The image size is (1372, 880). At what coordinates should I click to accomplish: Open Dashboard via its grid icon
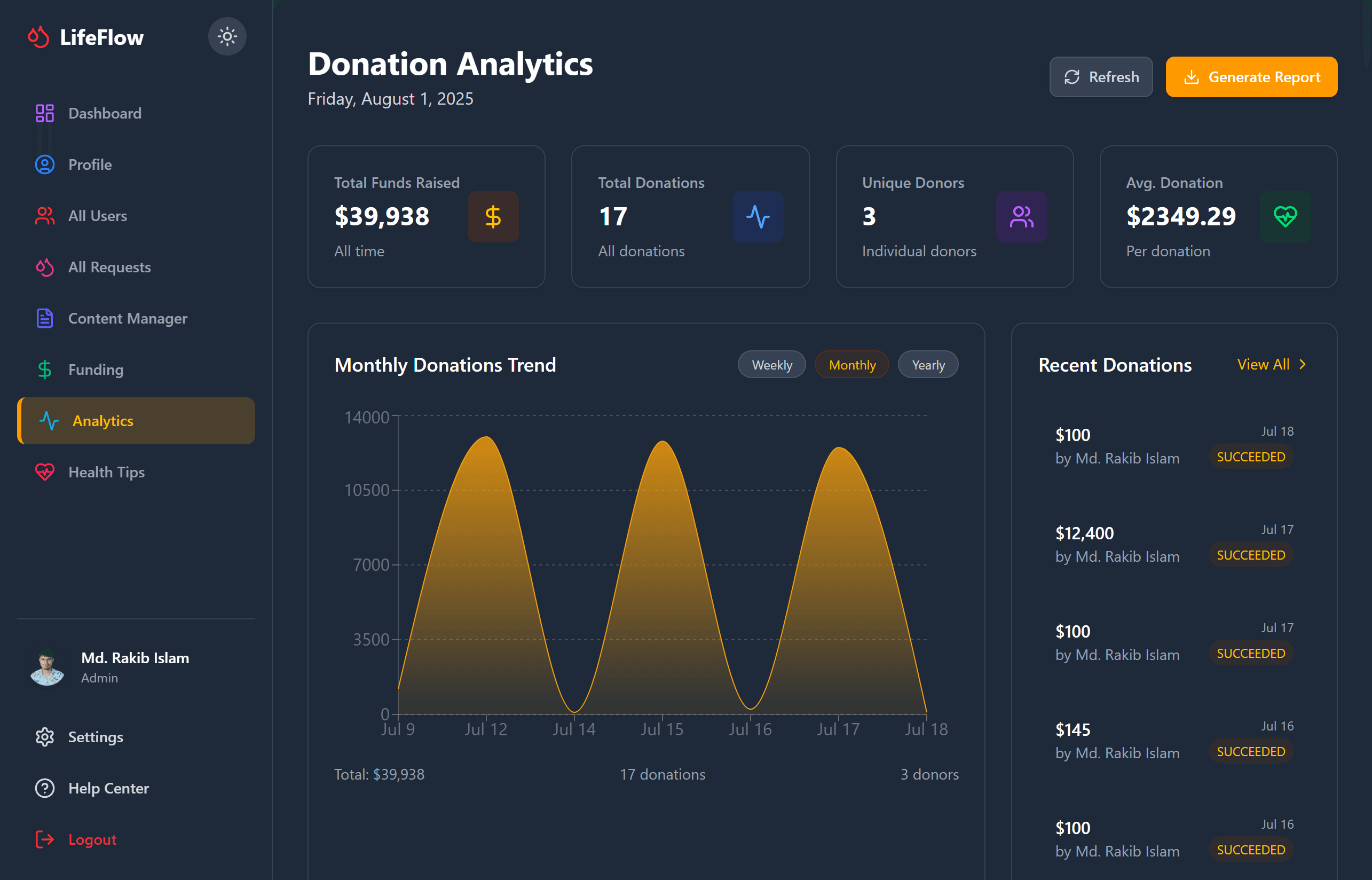click(x=44, y=113)
